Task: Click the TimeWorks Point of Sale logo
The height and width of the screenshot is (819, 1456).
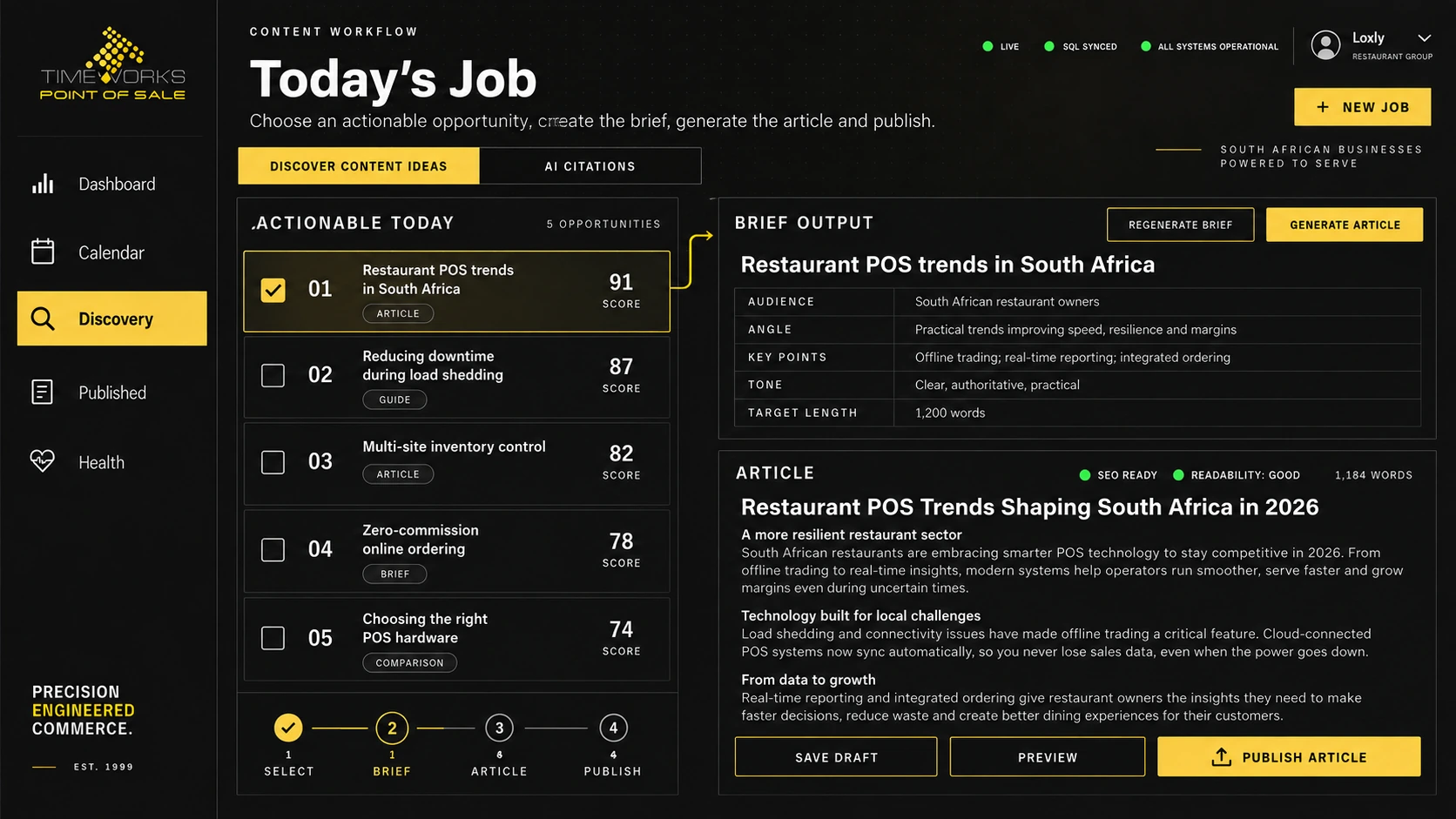Action: (113, 64)
